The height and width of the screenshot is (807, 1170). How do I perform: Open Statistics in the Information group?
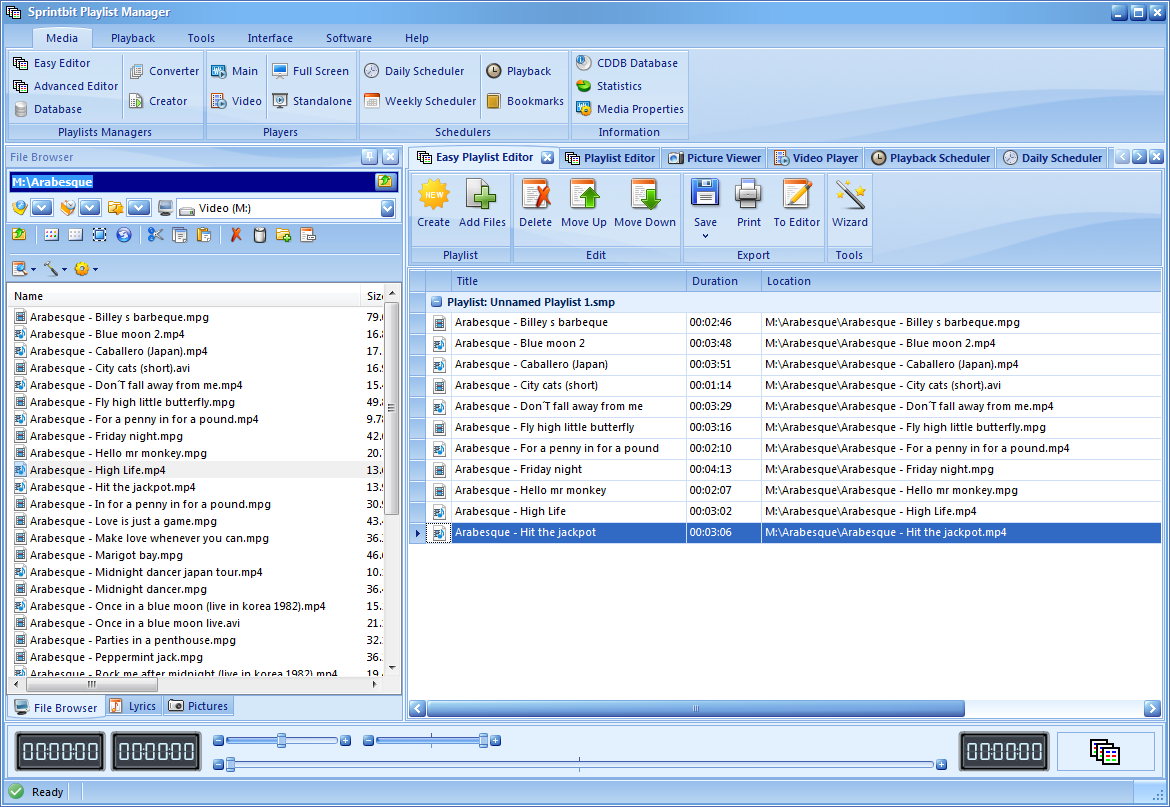(609, 86)
